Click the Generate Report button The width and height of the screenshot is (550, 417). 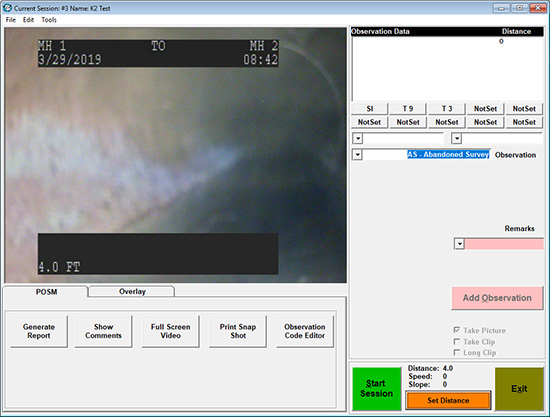(x=39, y=331)
